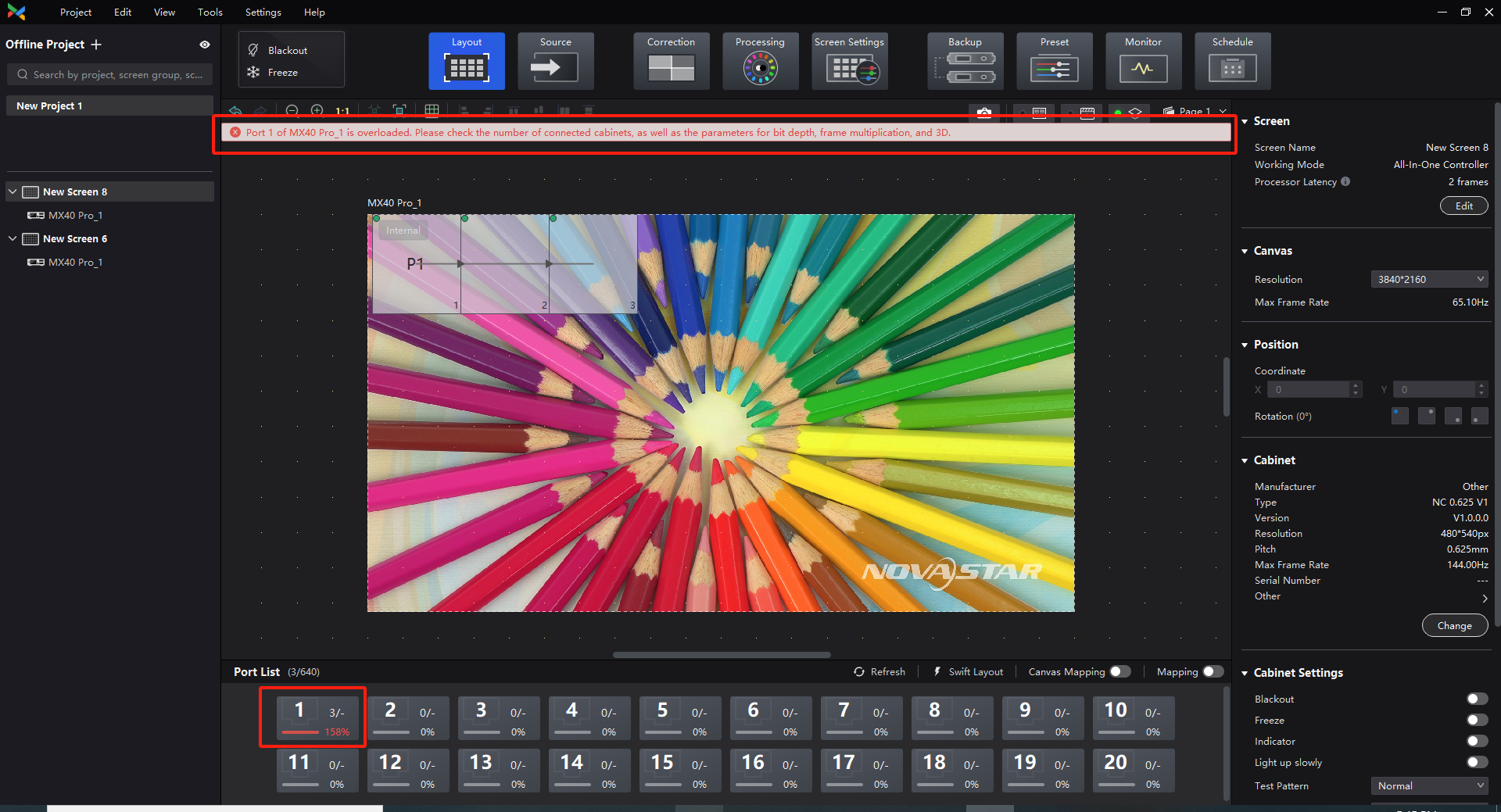Toggle the Mapping switch

point(1213,671)
